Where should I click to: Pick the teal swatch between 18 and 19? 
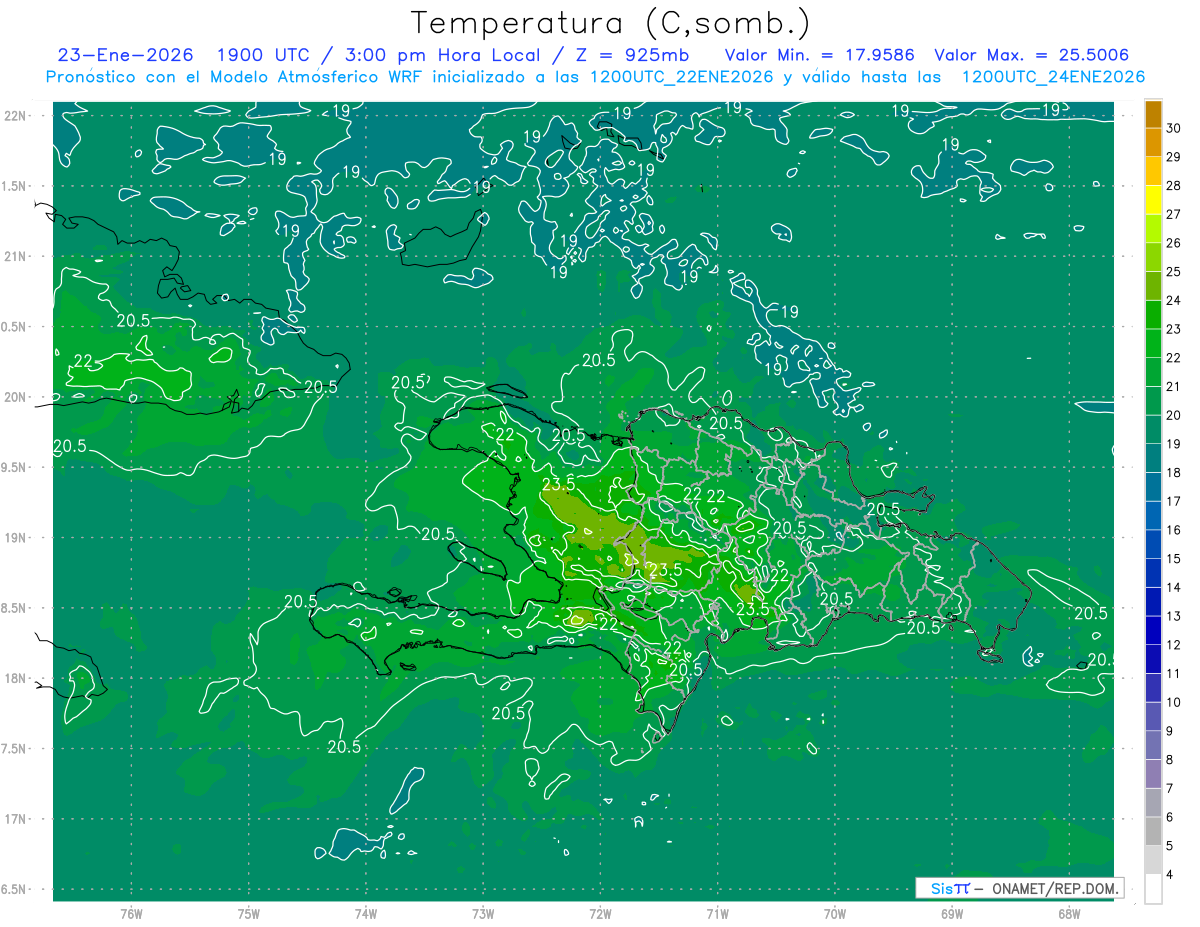tap(1153, 458)
